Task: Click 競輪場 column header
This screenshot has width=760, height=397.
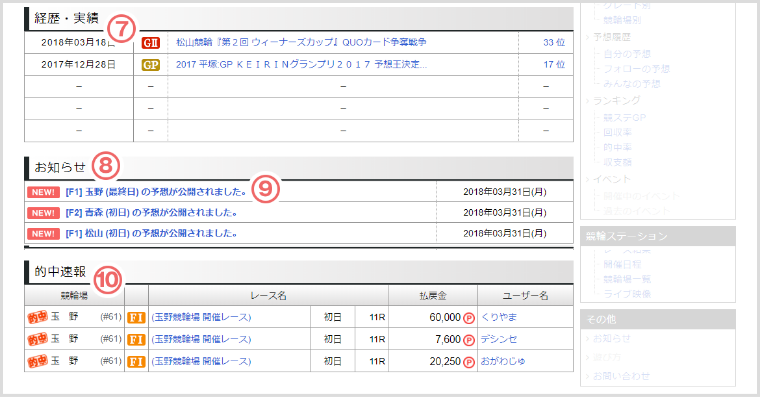Action: 74,296
